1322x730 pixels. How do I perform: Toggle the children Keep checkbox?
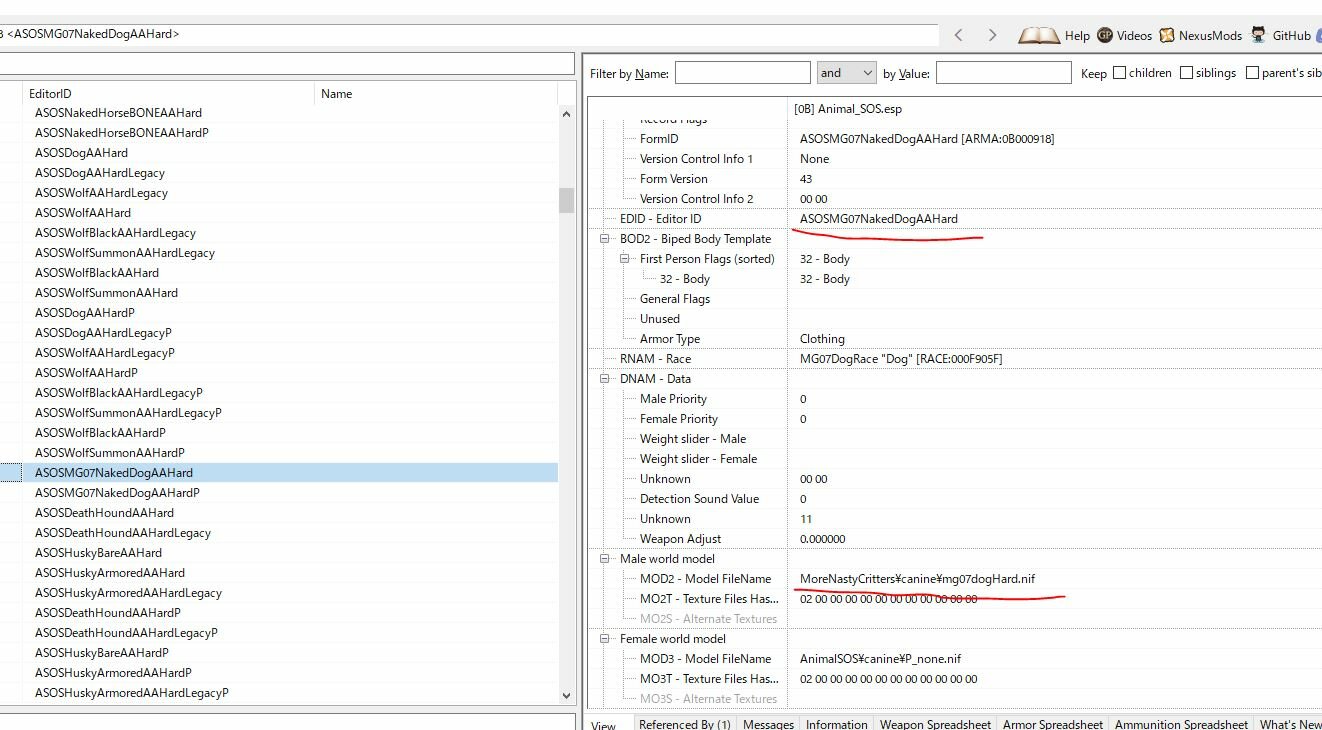coord(1120,73)
